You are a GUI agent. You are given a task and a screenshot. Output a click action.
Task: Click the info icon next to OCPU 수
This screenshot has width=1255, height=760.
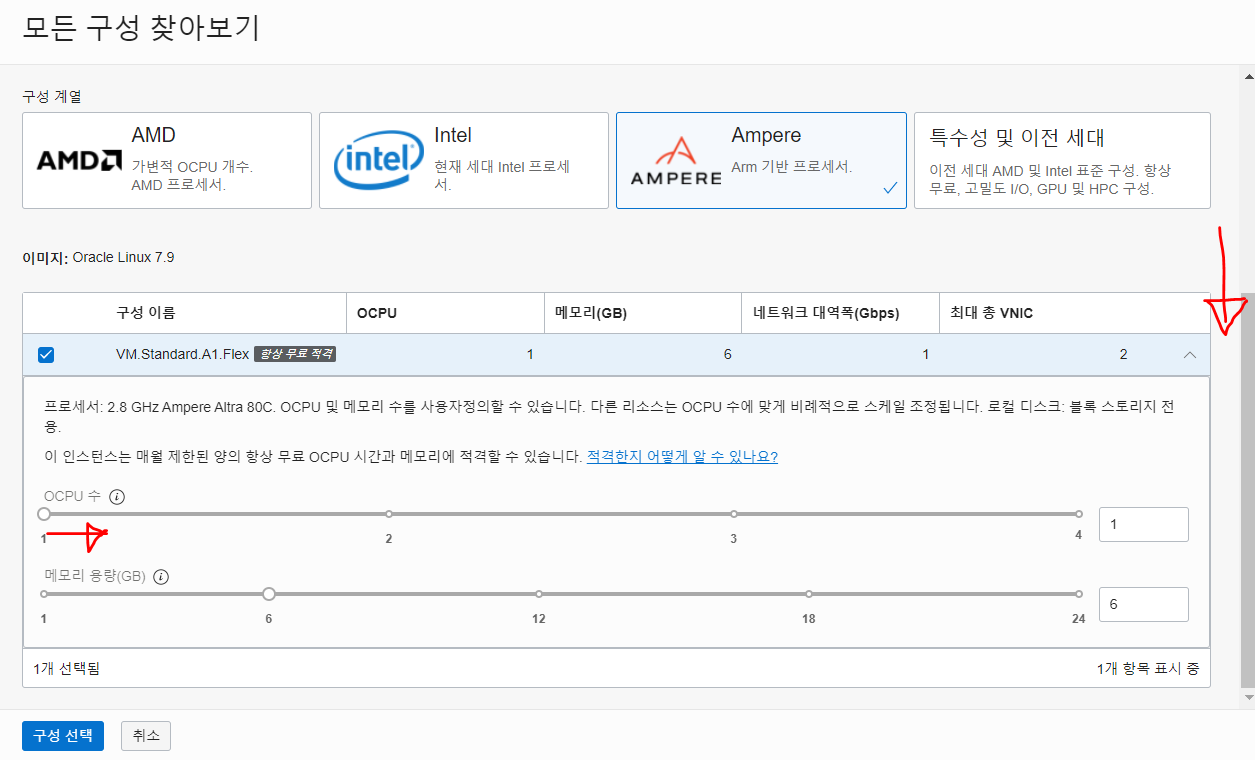coord(117,497)
